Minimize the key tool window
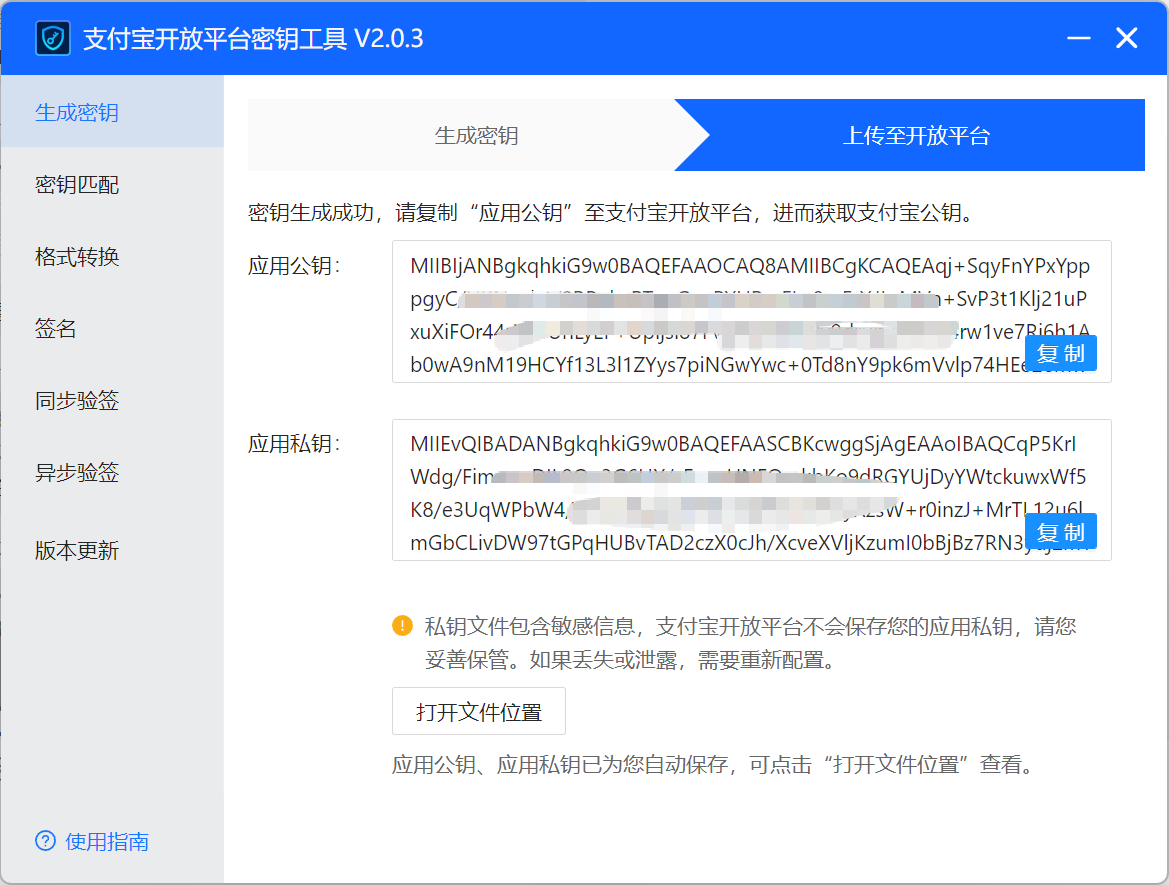This screenshot has height=885, width=1169. pyautogui.click(x=1078, y=38)
